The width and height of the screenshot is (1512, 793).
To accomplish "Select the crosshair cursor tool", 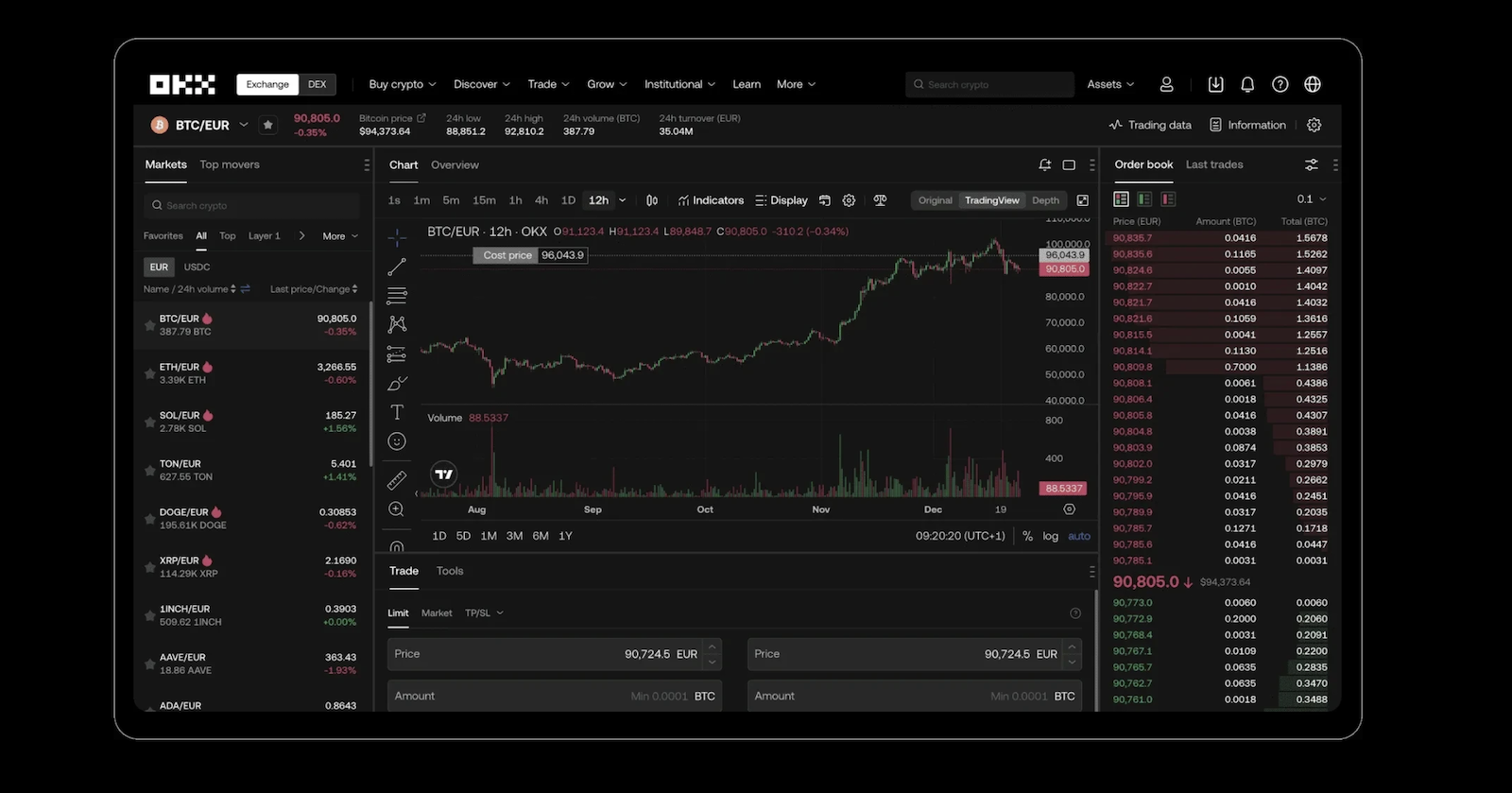I will (x=397, y=236).
